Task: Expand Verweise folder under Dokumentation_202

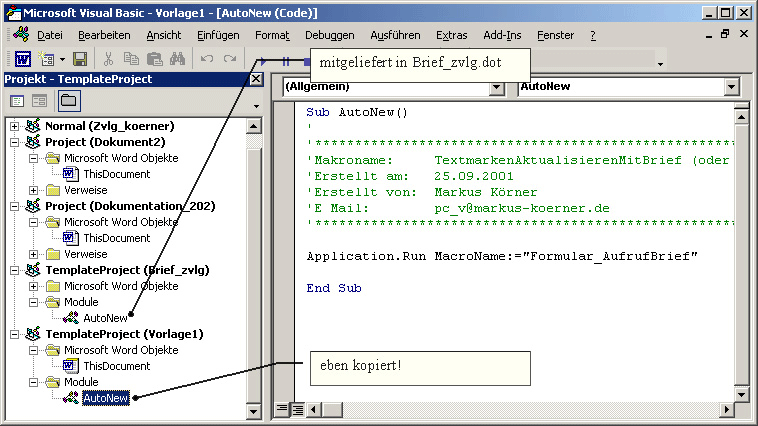Action: (x=33, y=254)
